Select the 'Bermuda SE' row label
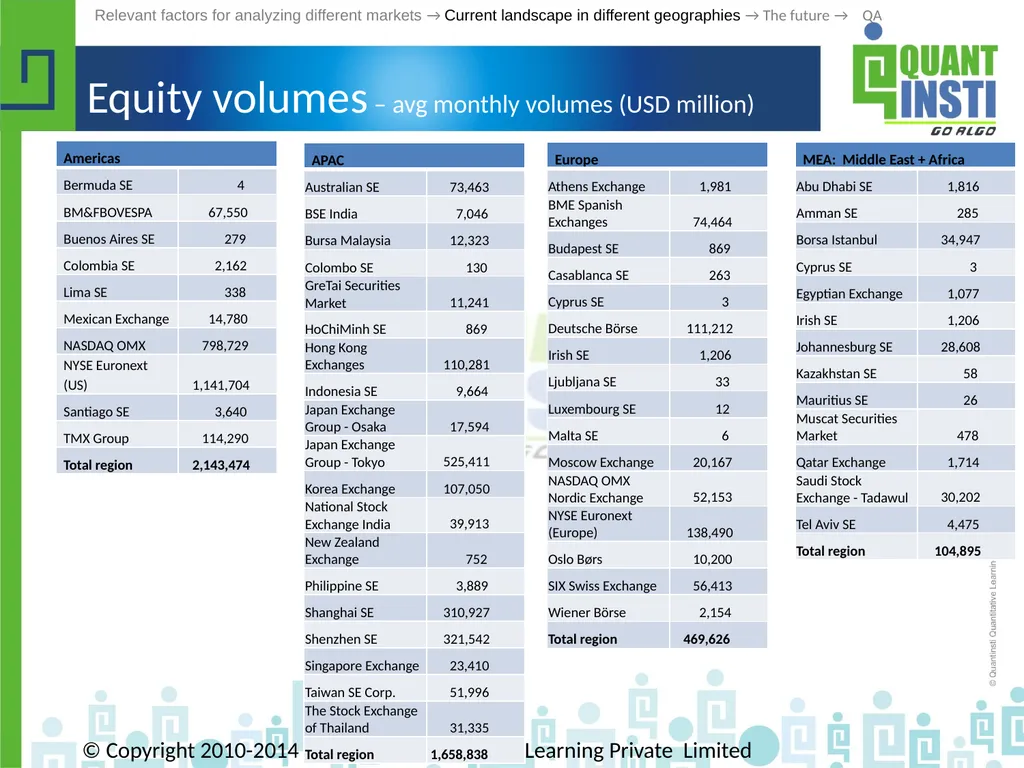The width and height of the screenshot is (1024, 768). 98,185
